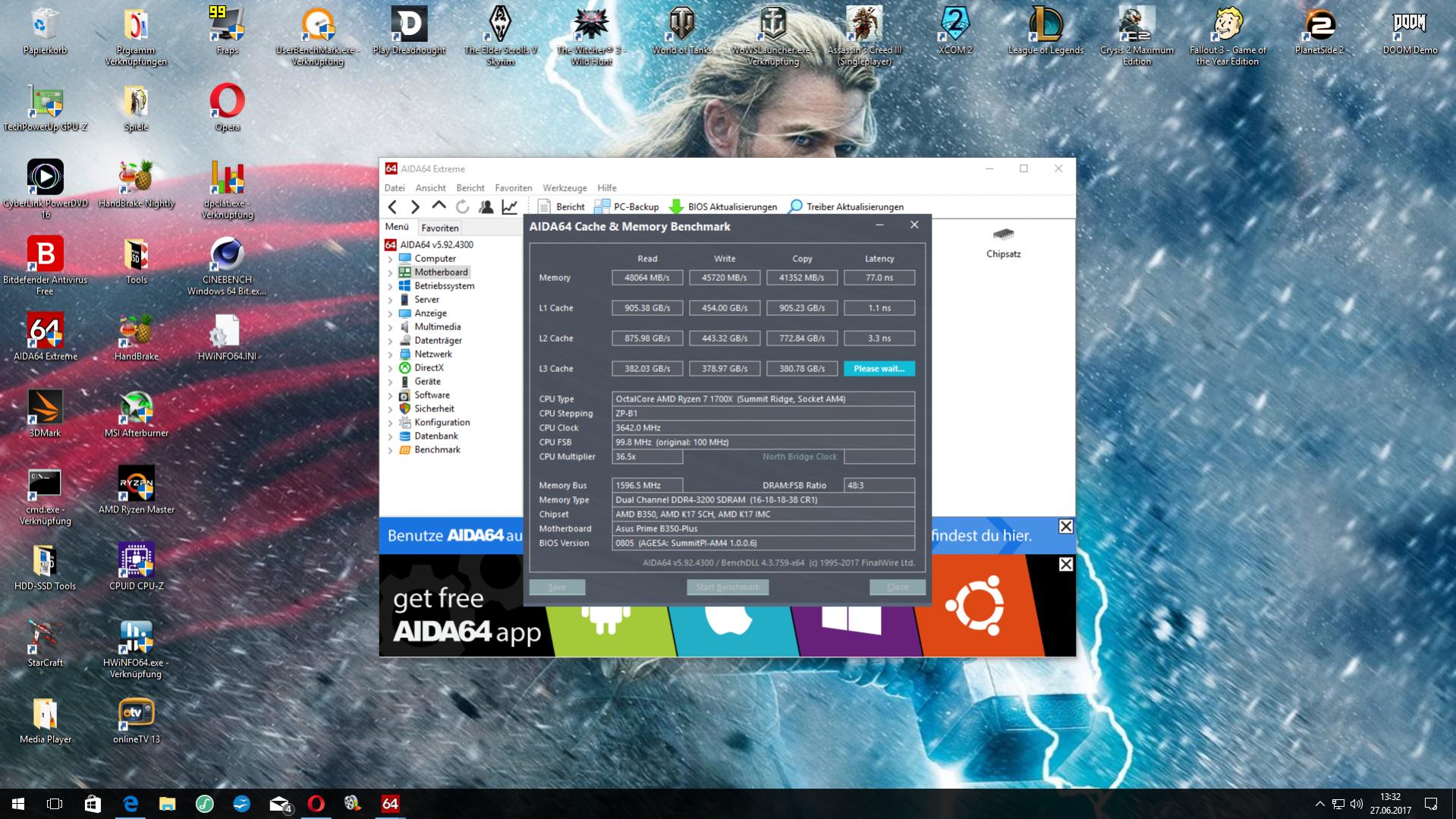Click the Ubuntu logo in the ad banner

pos(975,604)
